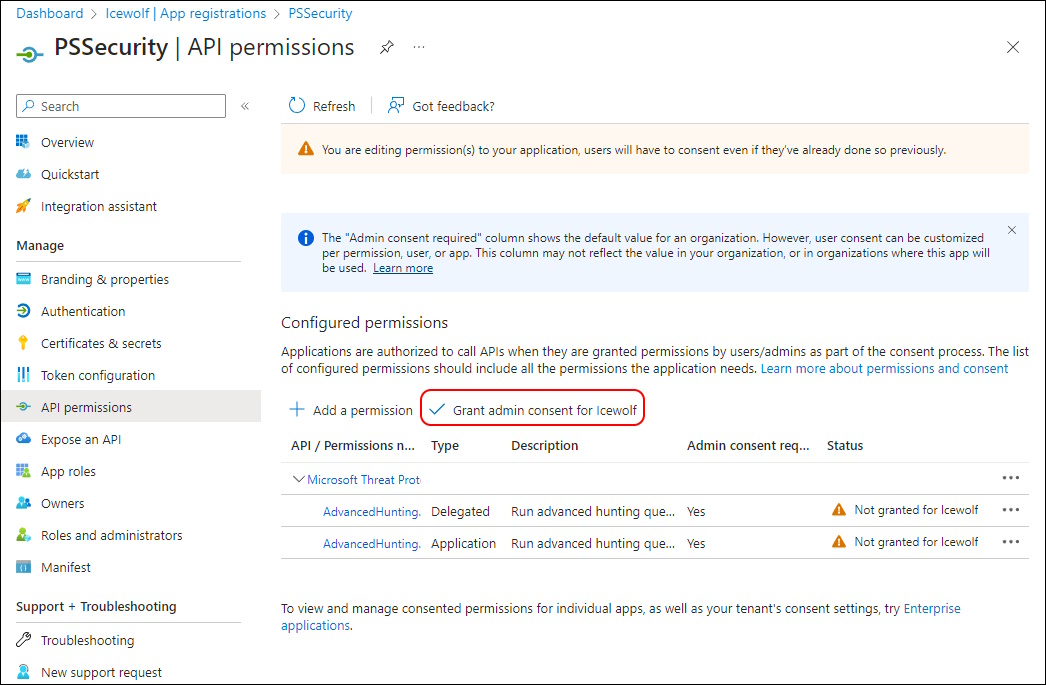
Task: Click the Manifest icon in the sidebar
Action: coord(23,567)
